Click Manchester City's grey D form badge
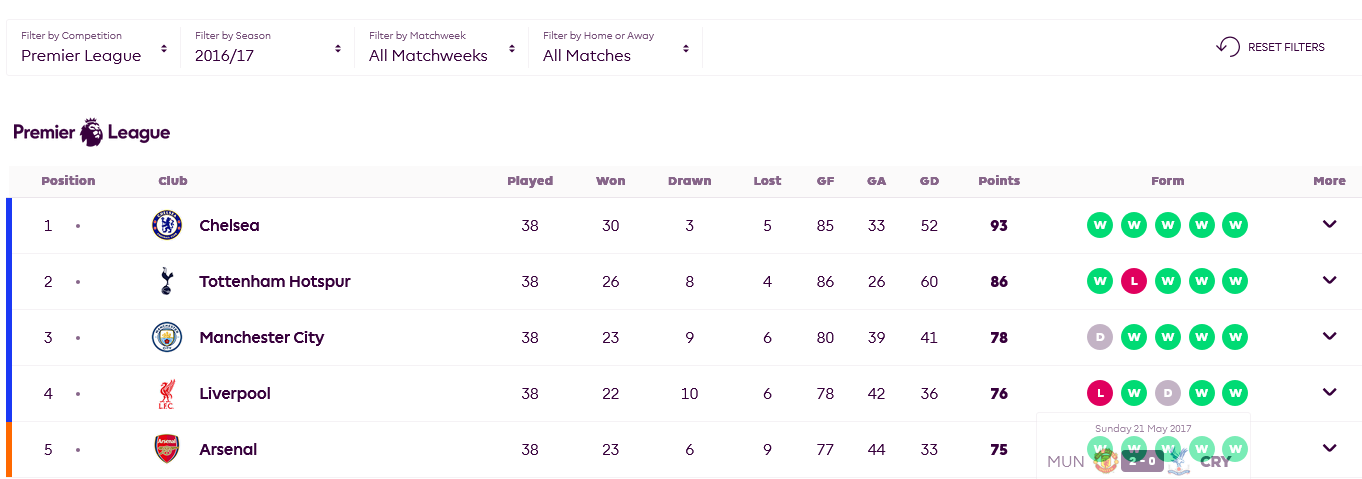Viewport: 1362px width, 479px height. [1100, 337]
